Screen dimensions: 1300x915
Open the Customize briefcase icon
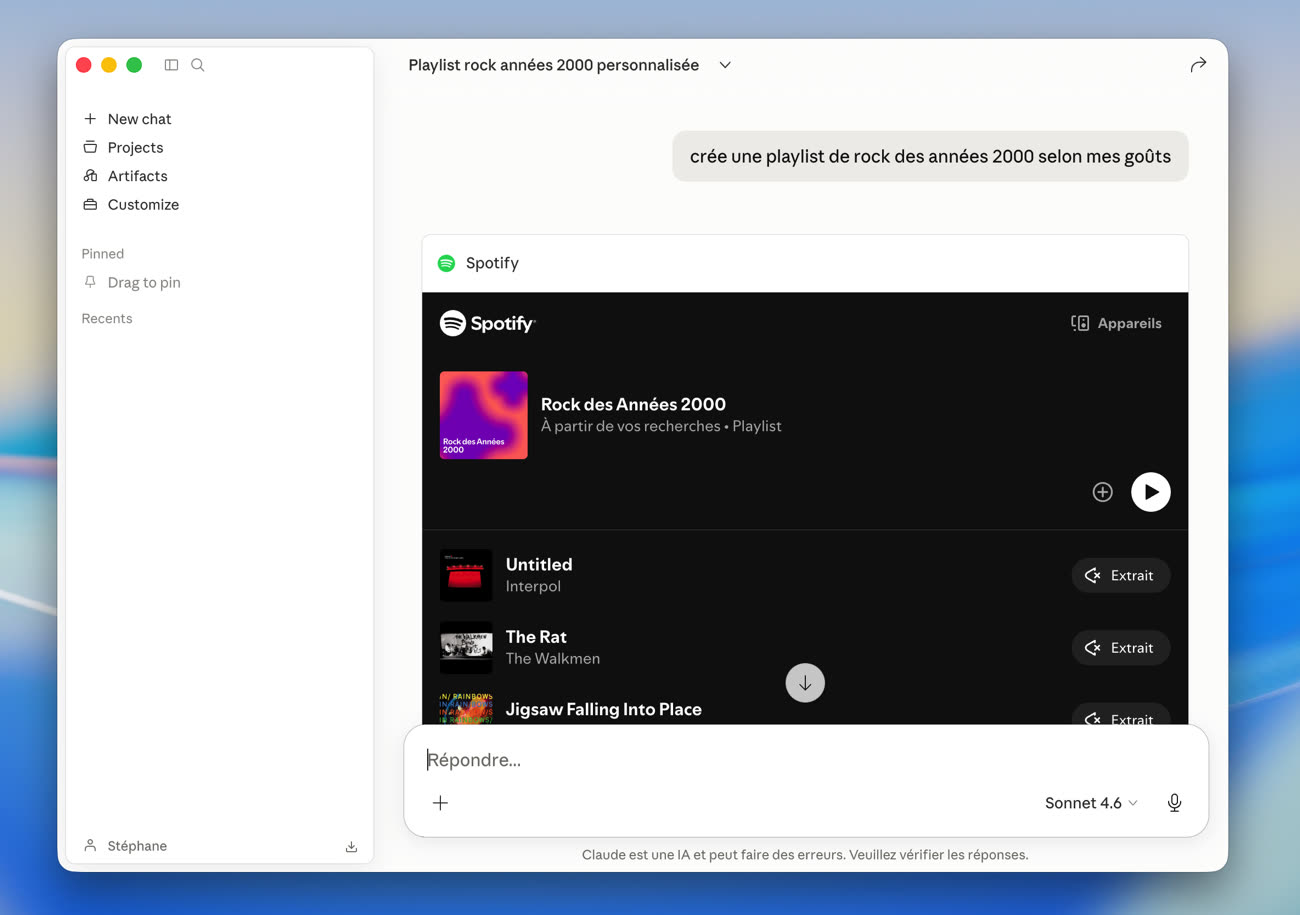coord(90,204)
